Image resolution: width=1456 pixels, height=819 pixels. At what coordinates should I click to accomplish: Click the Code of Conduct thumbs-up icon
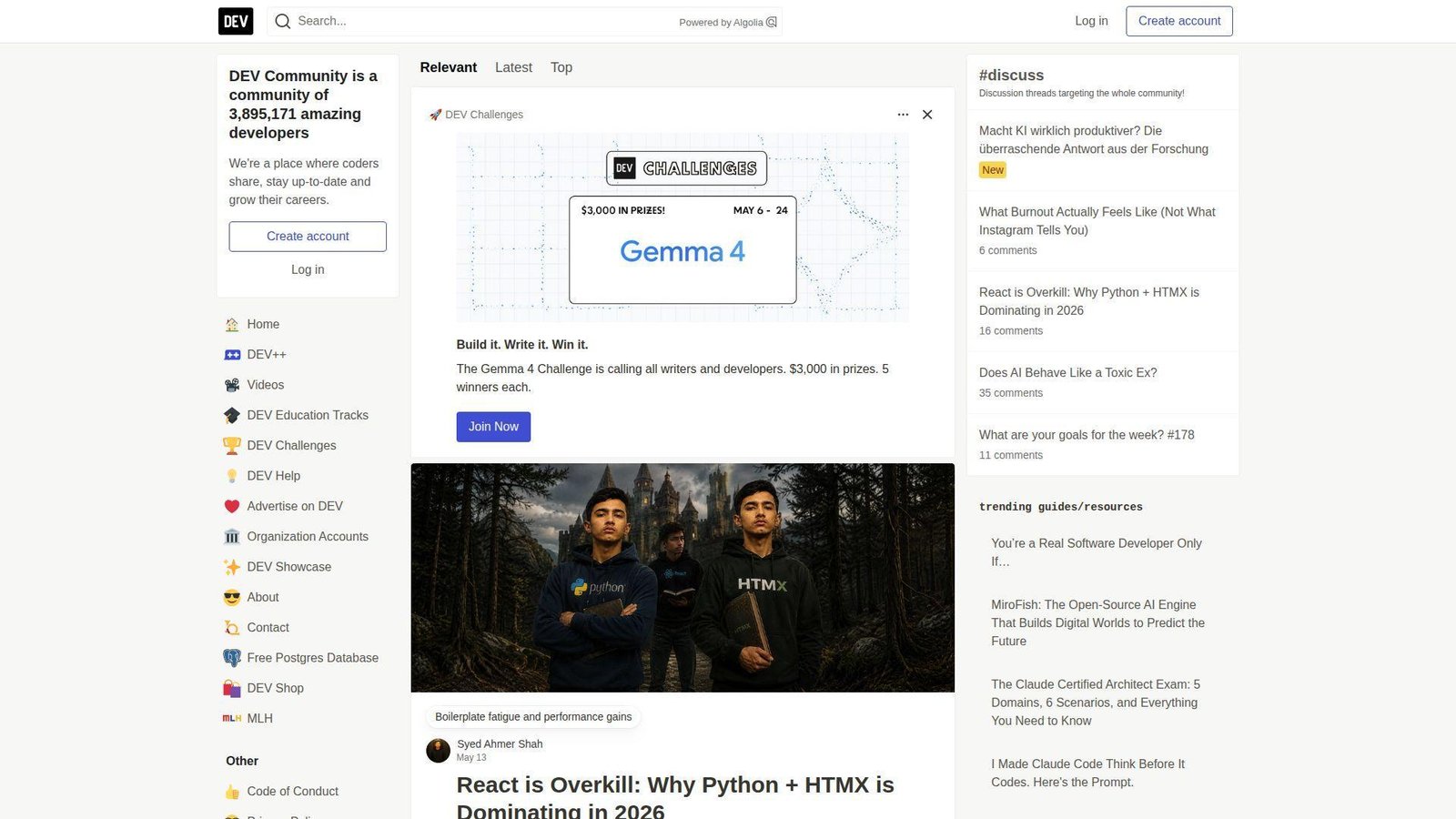(x=232, y=792)
